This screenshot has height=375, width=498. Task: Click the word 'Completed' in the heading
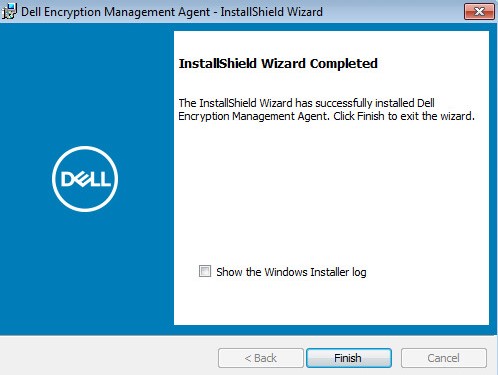(x=344, y=63)
